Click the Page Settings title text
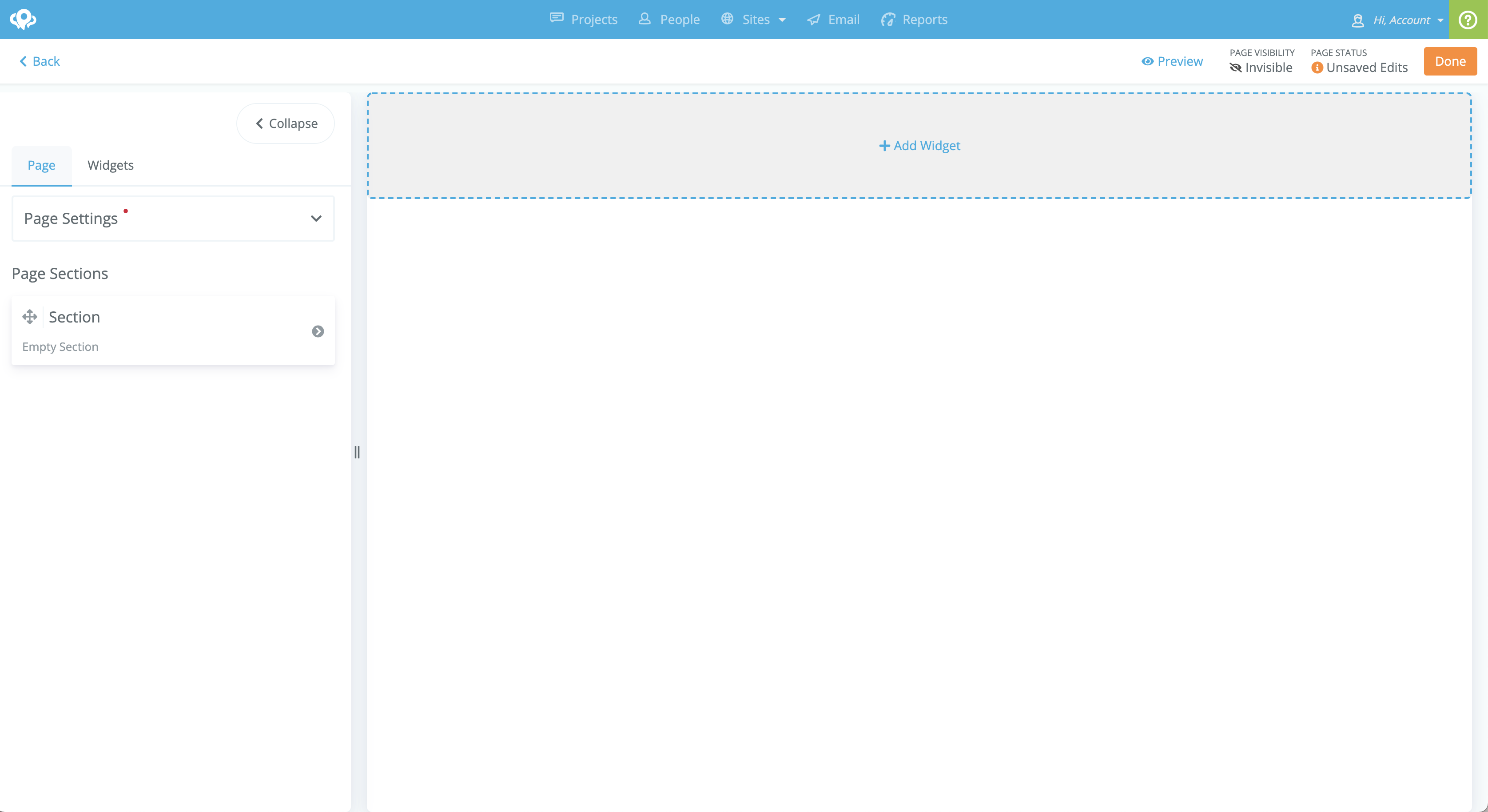Image resolution: width=1488 pixels, height=812 pixels. point(71,218)
